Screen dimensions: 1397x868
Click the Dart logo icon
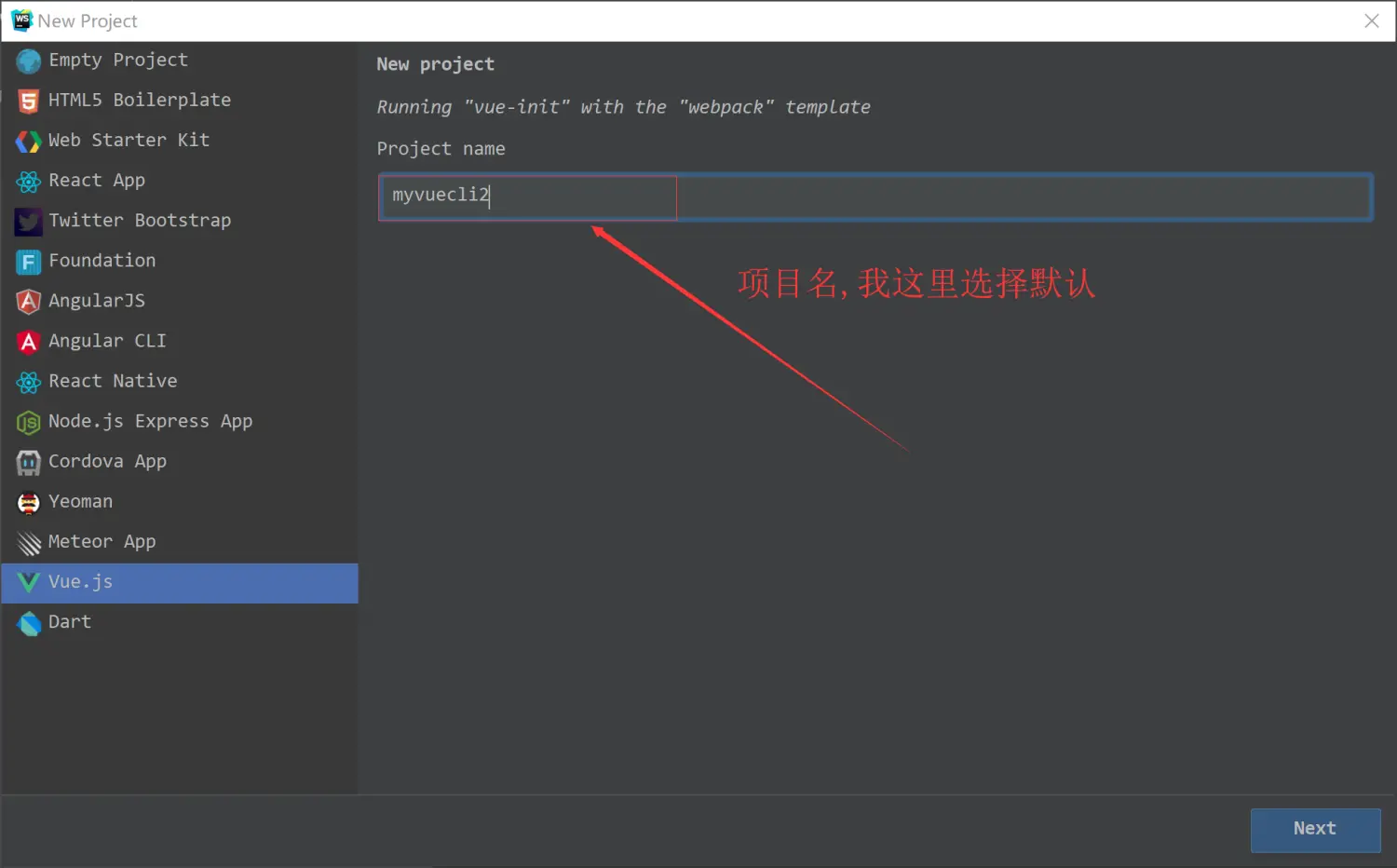(x=29, y=623)
